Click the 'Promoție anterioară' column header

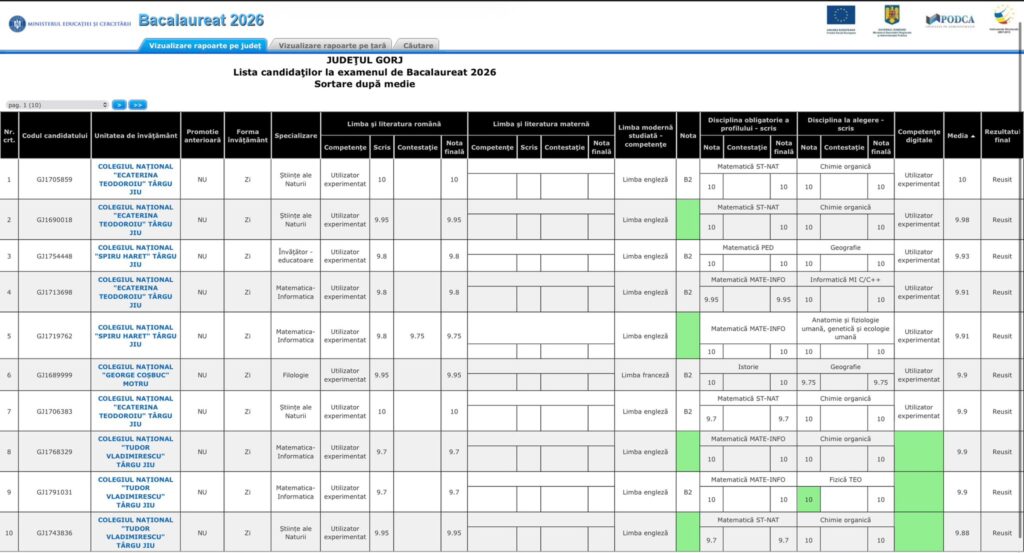[202, 136]
